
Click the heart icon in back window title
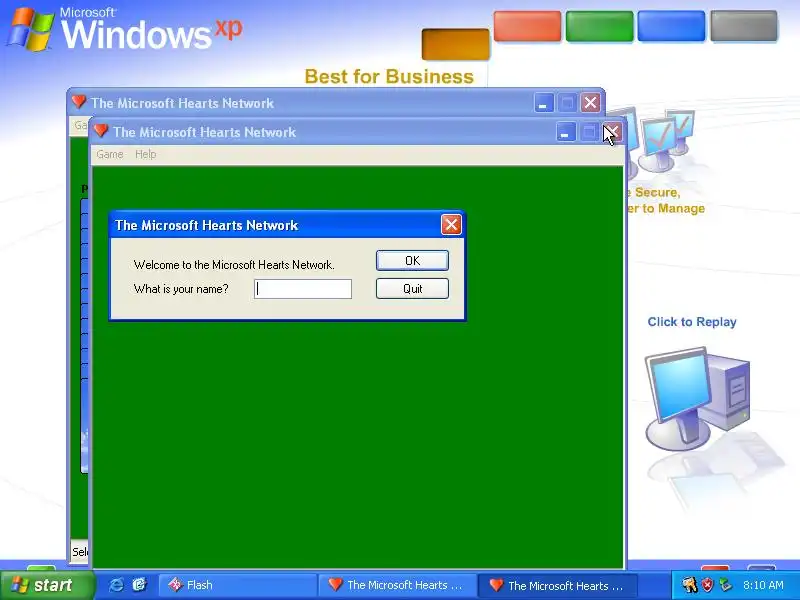(79, 102)
